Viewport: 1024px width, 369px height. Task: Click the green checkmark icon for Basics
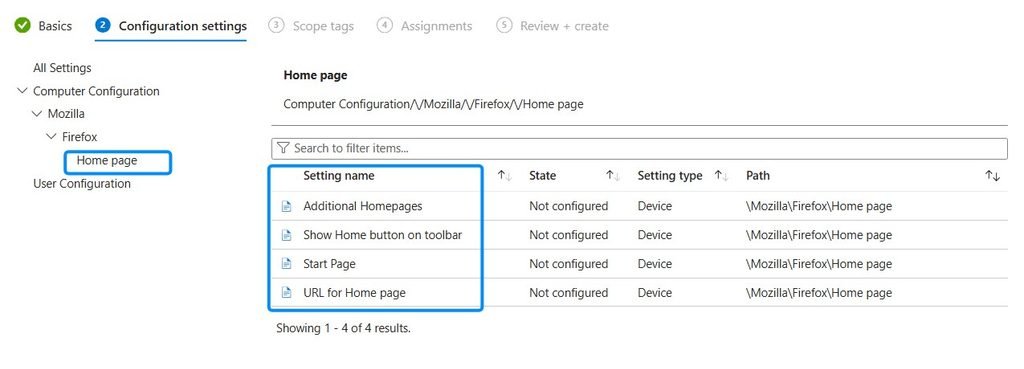[x=23, y=25]
